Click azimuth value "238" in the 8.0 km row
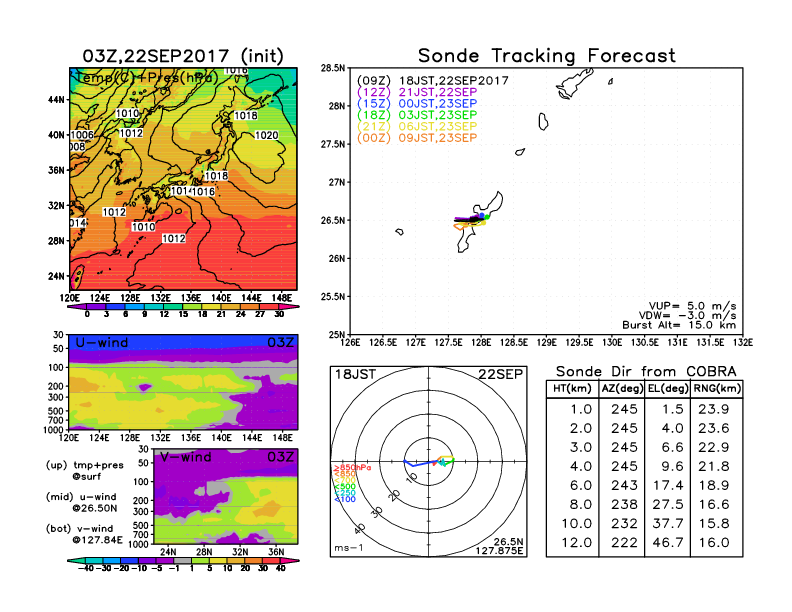Screen dimensions: 792x612 tap(624, 505)
